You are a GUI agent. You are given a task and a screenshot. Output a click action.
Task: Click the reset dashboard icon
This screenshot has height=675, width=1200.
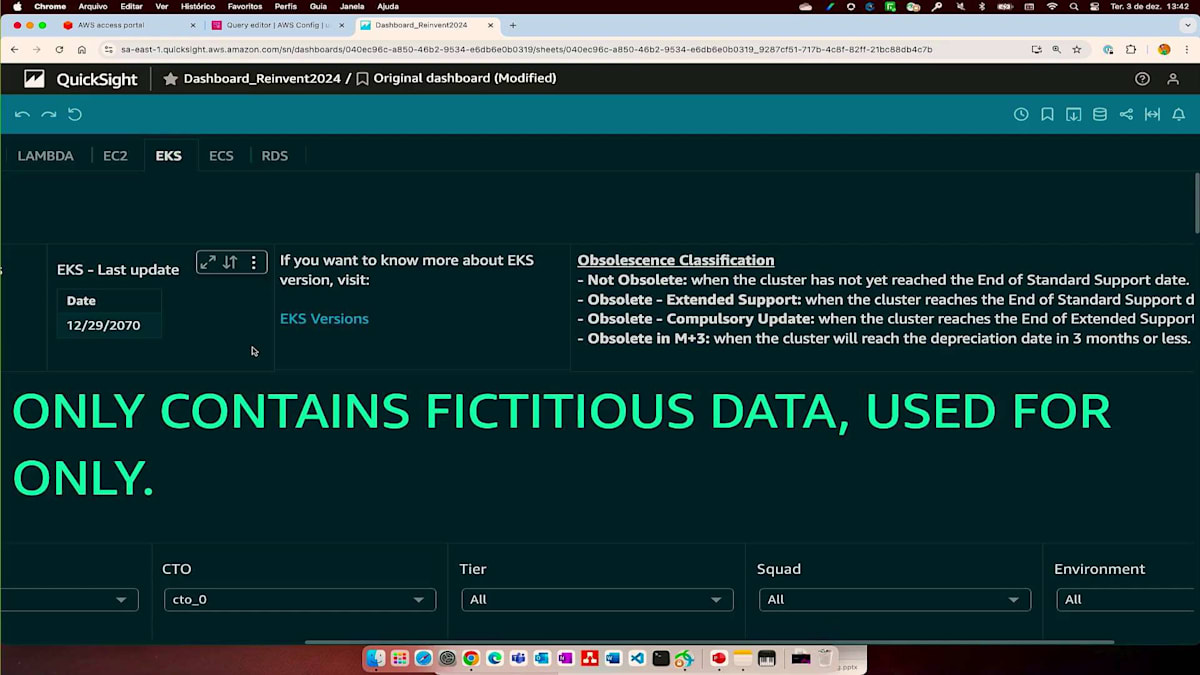[x=75, y=114]
